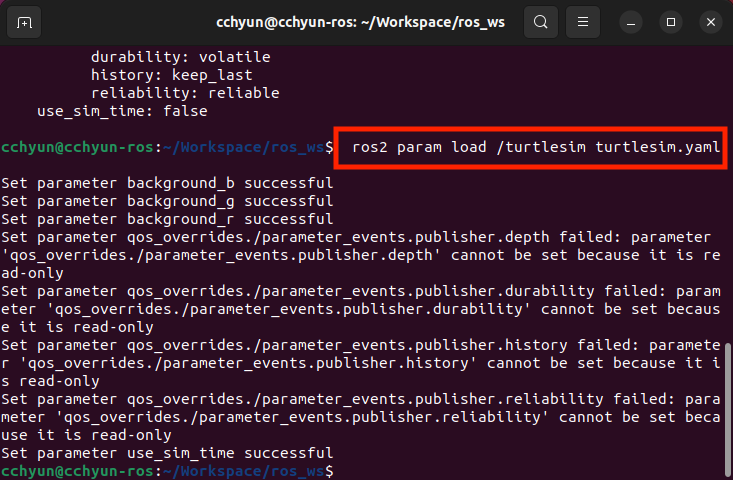Click the publisher.reliability failed message
The image size is (733, 480).
[x=360, y=417]
